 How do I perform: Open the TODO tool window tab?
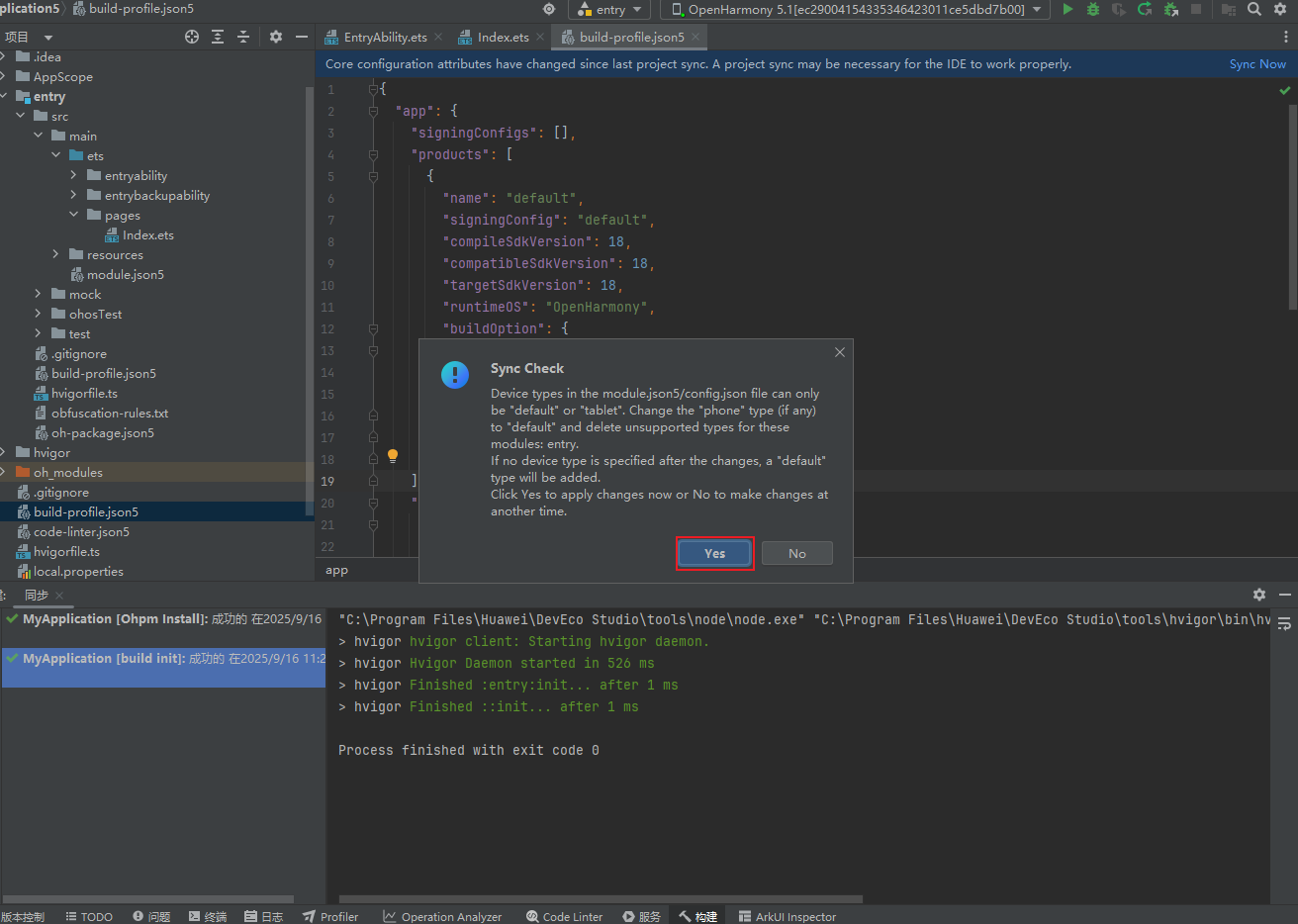(x=89, y=916)
